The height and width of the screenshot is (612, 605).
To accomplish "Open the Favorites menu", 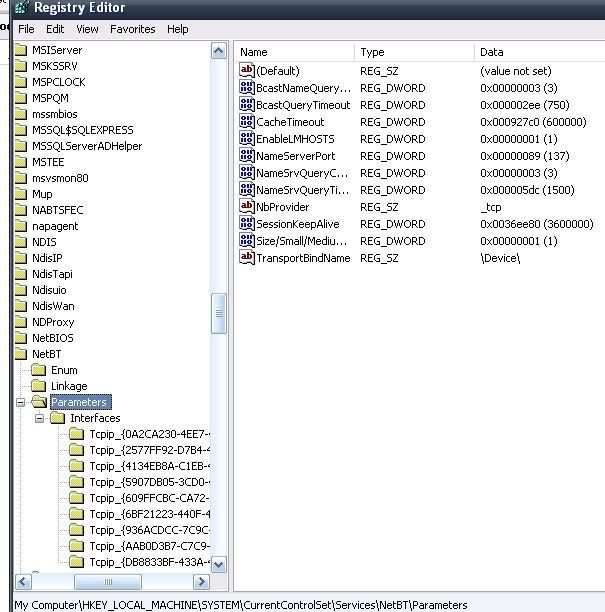I will 132,29.
